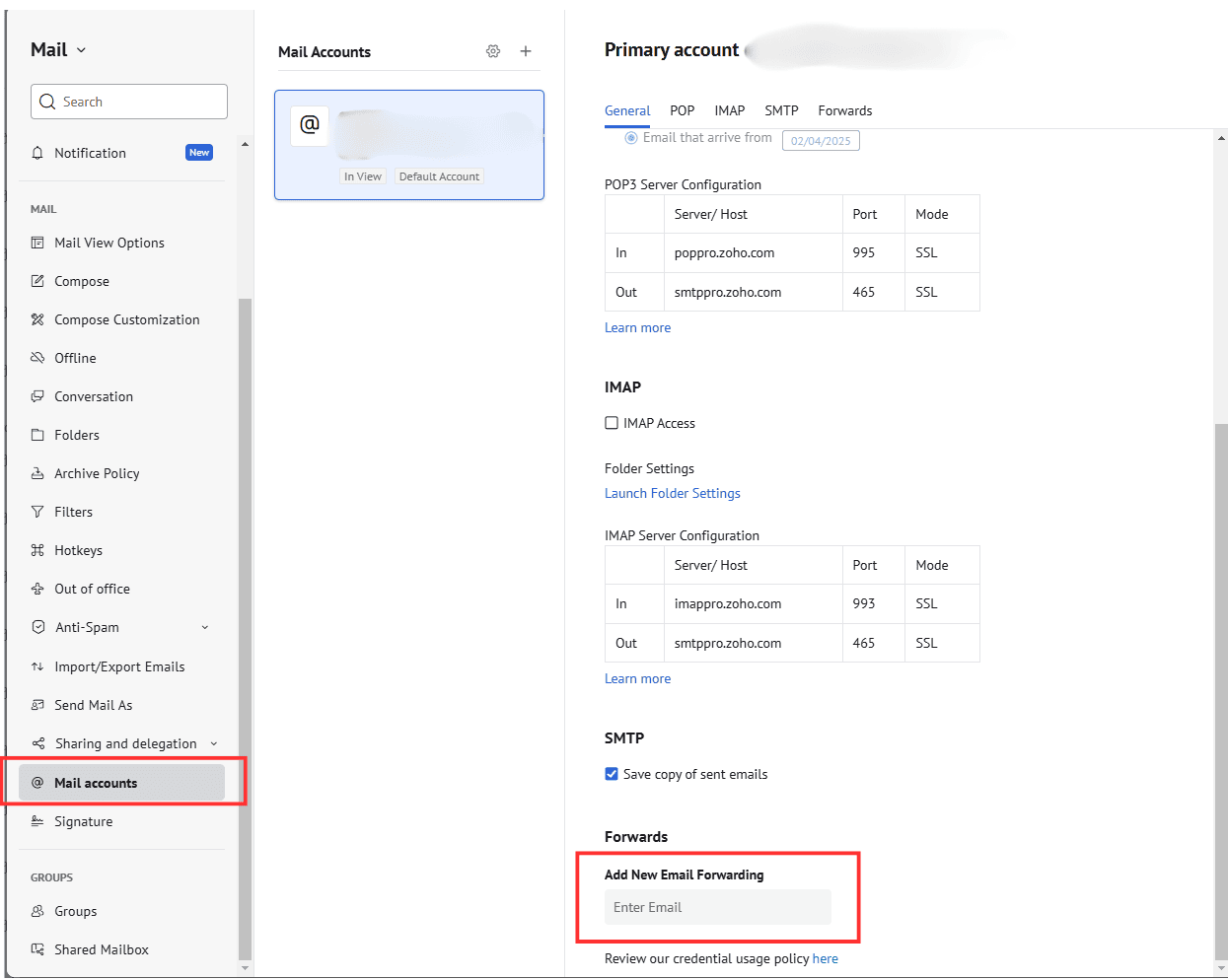Click the Anti-Spam shield icon
This screenshot has width=1228, height=980.
pos(37,627)
